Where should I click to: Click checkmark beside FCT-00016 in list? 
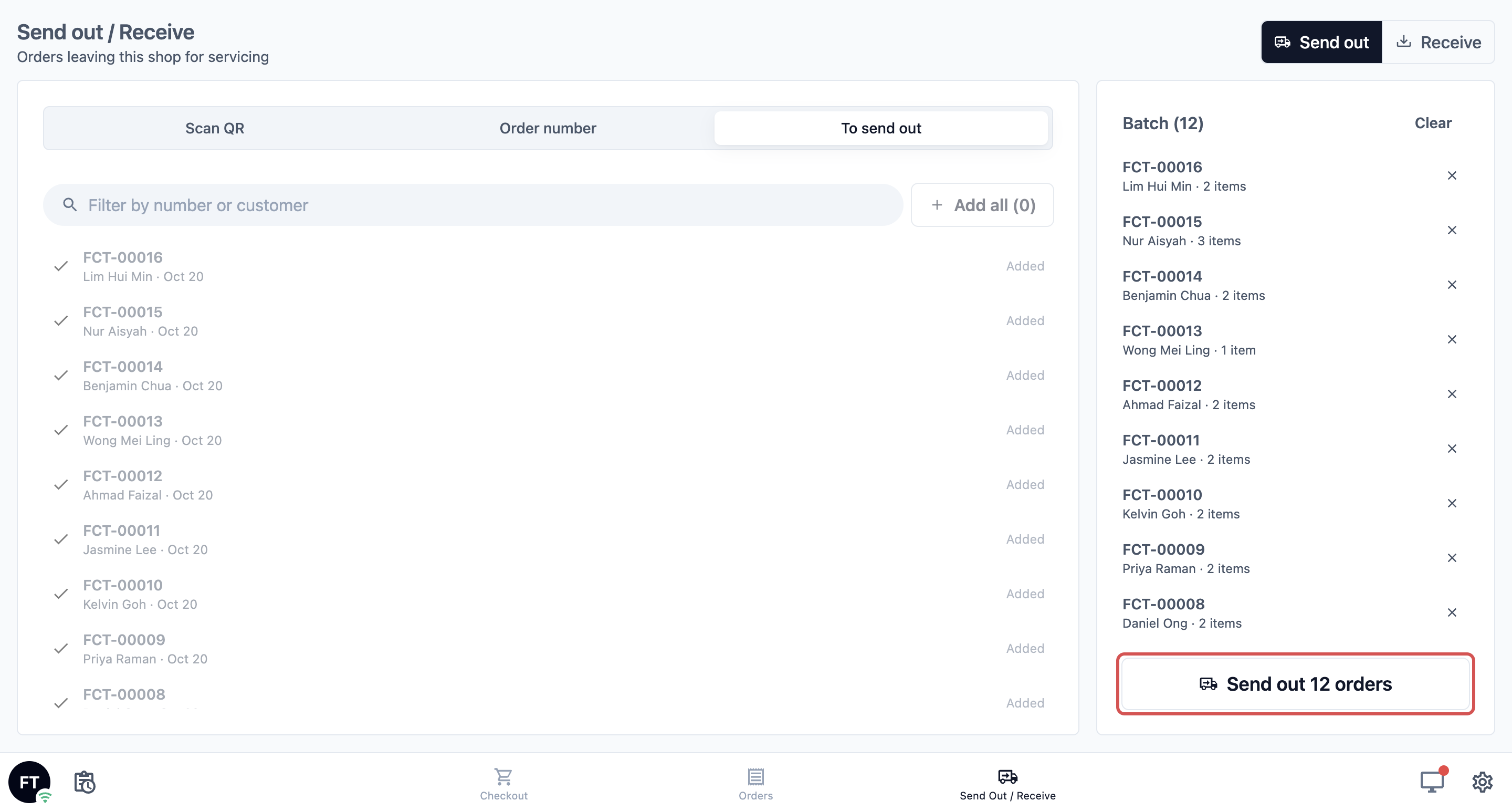pos(60,267)
